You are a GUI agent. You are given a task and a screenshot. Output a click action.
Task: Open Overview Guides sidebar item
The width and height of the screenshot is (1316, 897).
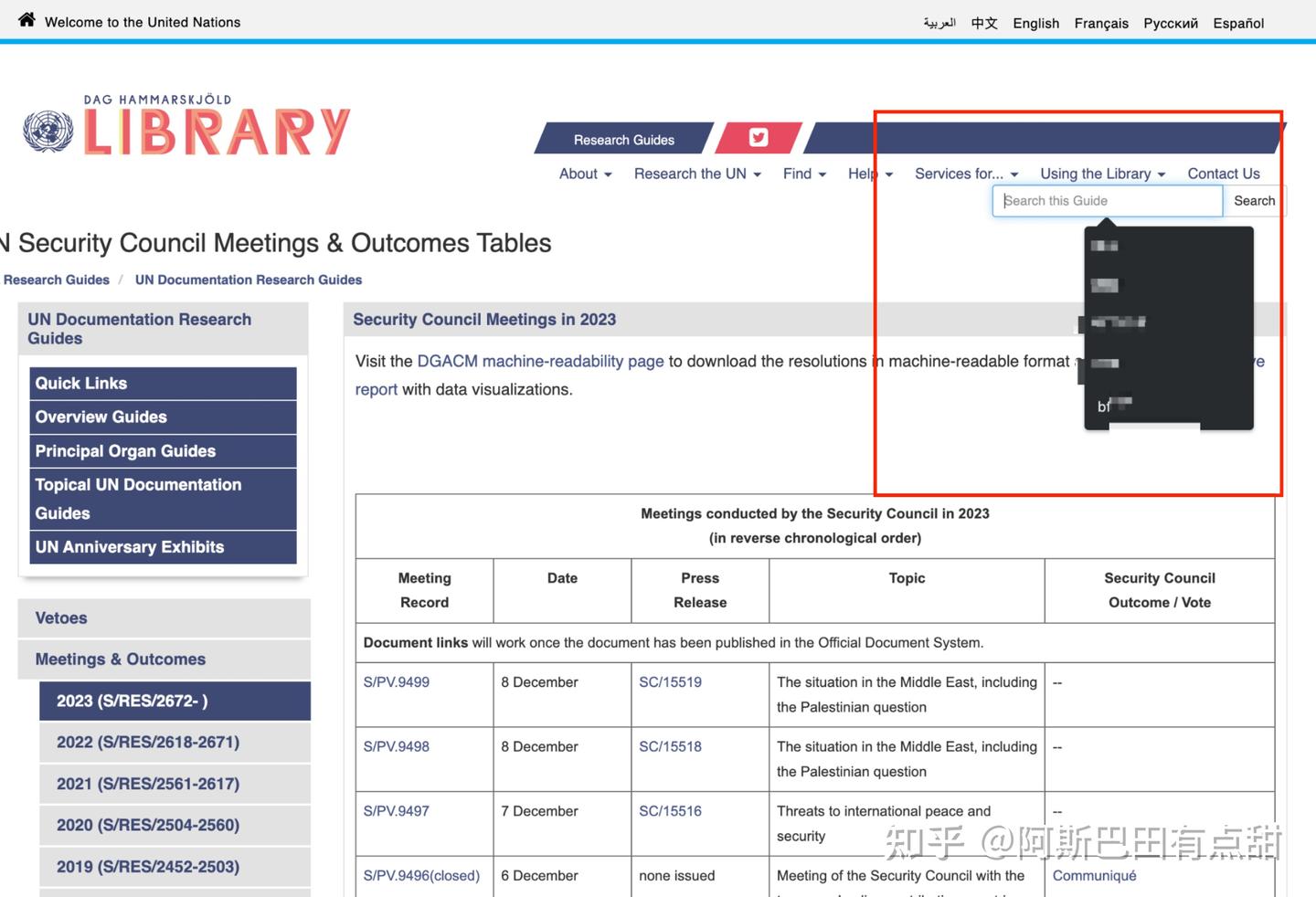[x=163, y=417]
